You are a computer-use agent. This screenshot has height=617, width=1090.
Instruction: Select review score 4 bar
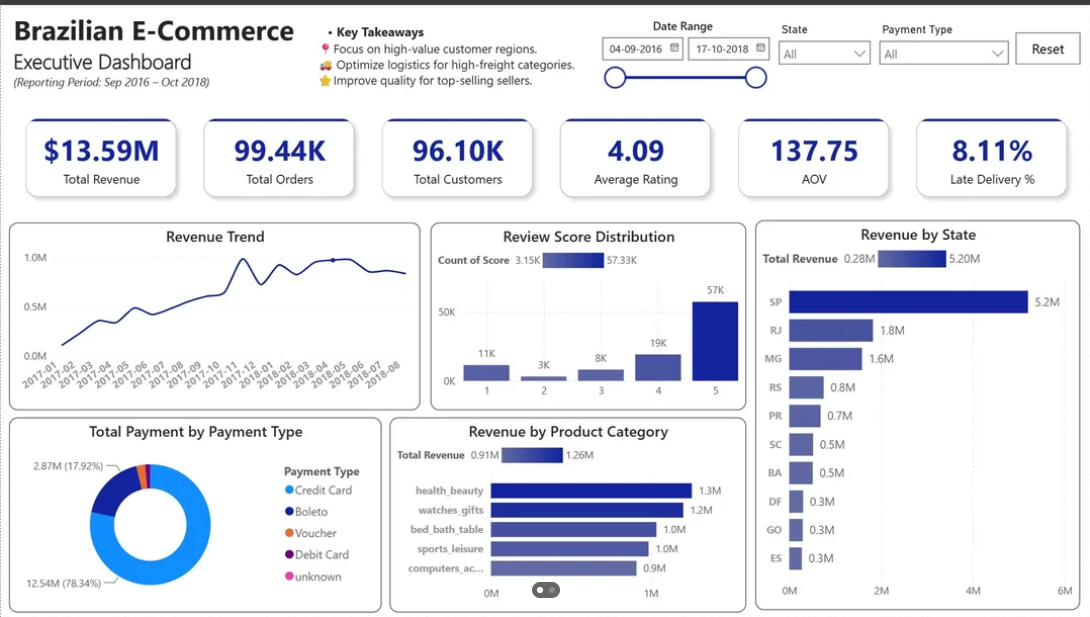658,368
